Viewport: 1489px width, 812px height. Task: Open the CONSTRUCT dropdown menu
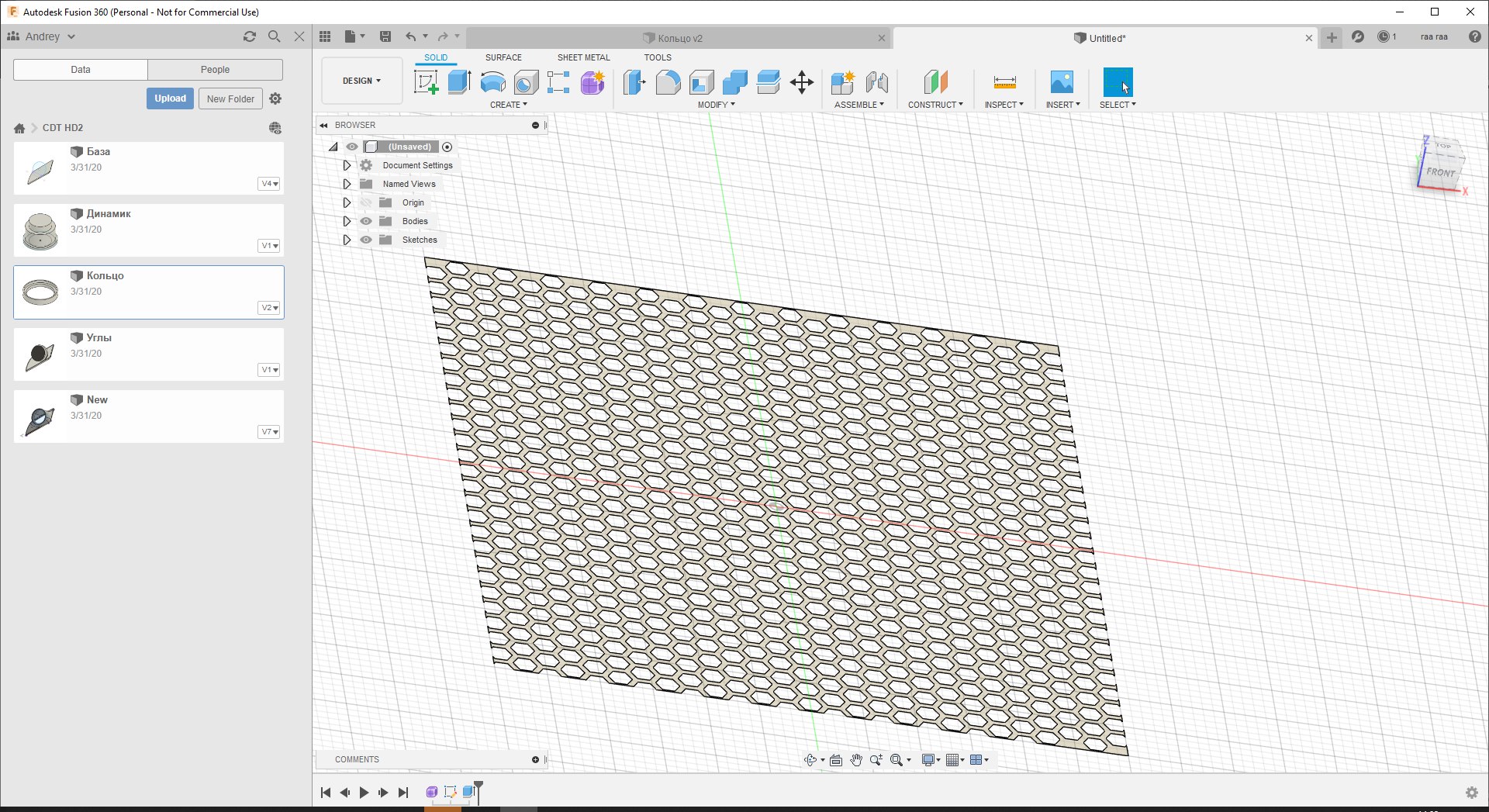point(936,105)
